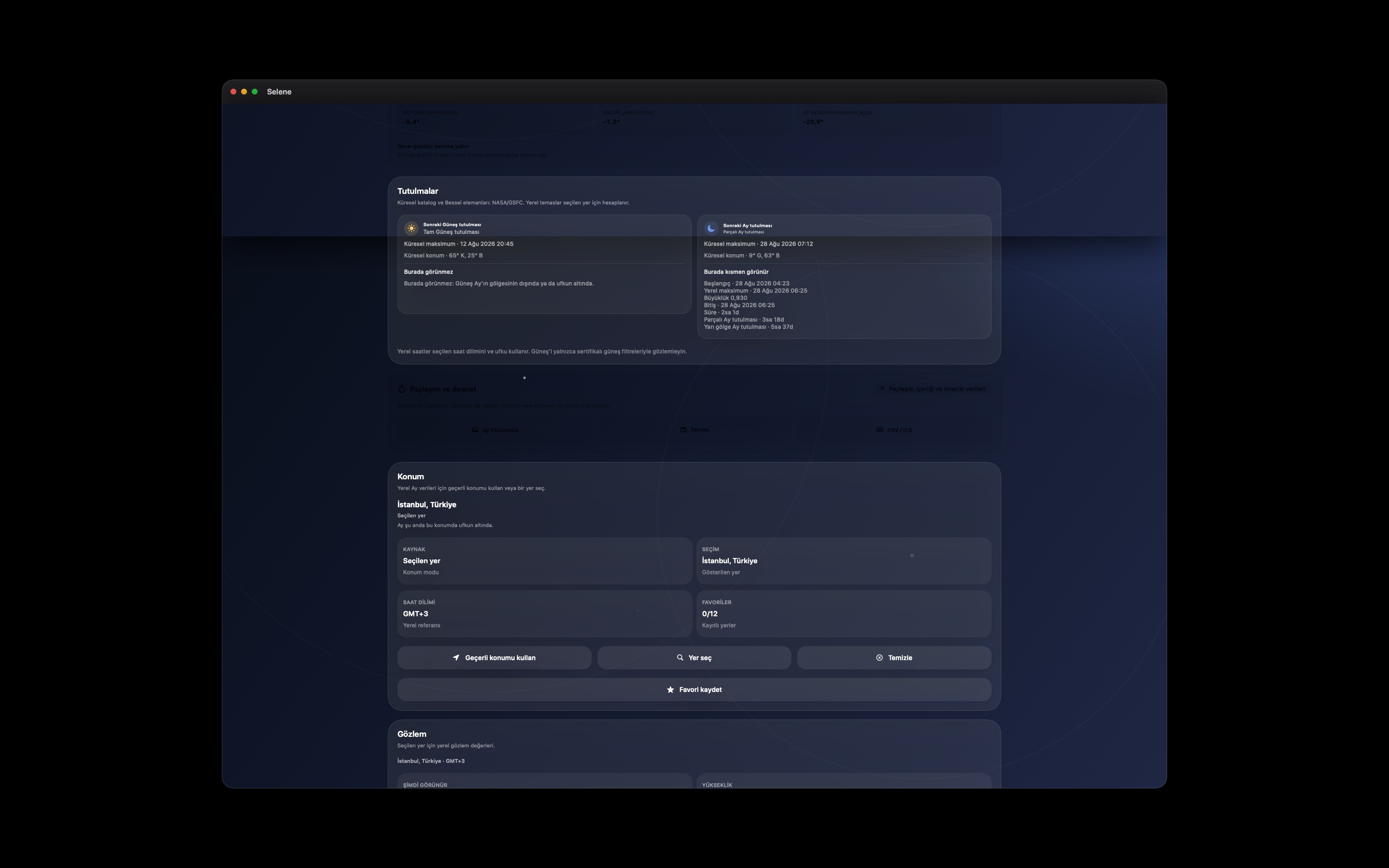Click the Gözlem section heading

[x=411, y=734]
